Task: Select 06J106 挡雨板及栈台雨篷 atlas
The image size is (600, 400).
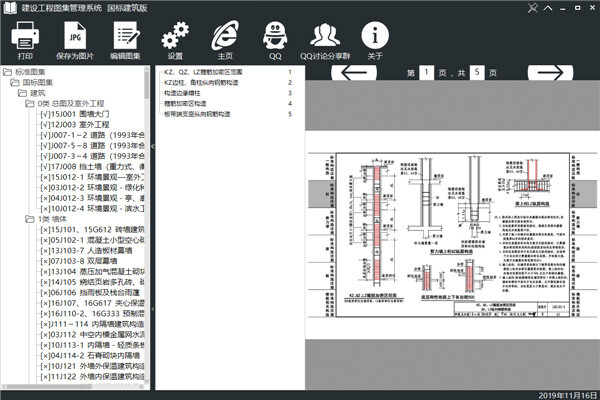Action: point(90,292)
